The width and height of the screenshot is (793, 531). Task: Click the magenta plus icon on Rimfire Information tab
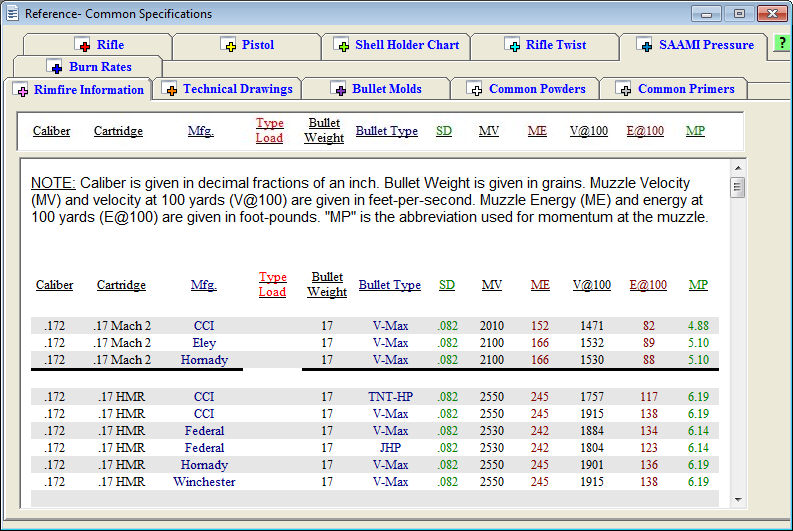coord(21,90)
